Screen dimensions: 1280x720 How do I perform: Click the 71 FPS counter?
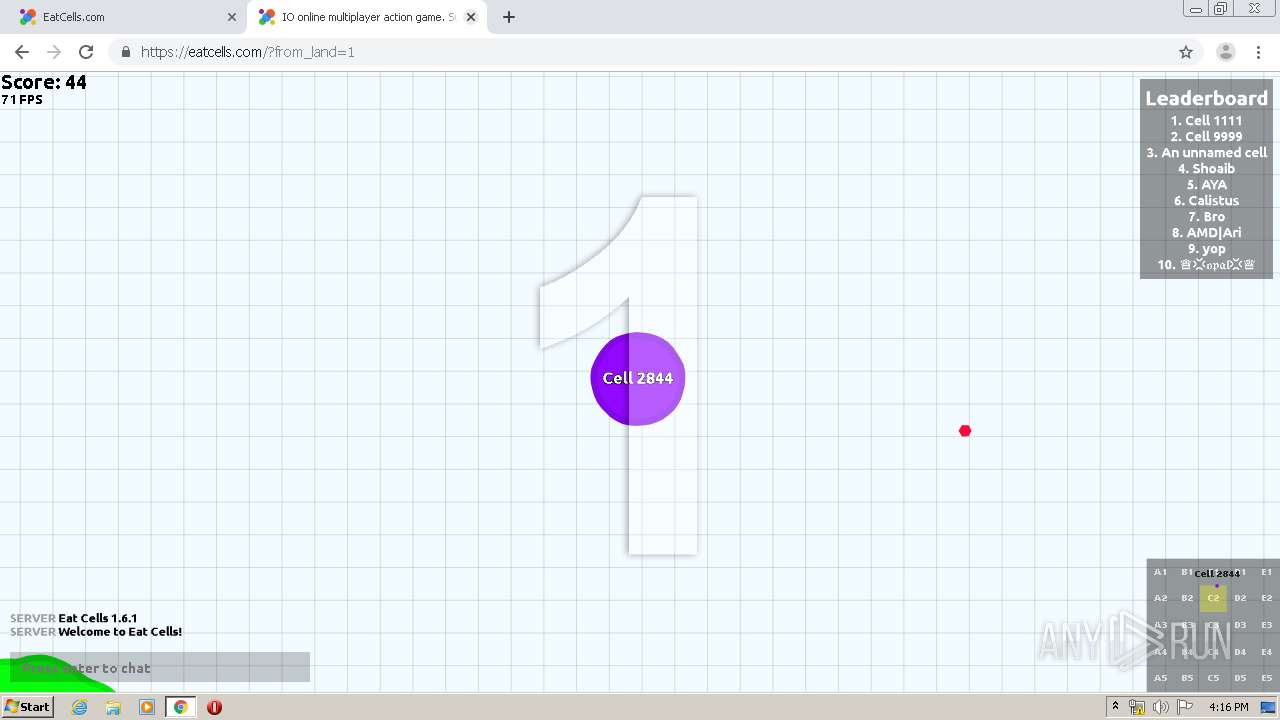[22, 100]
